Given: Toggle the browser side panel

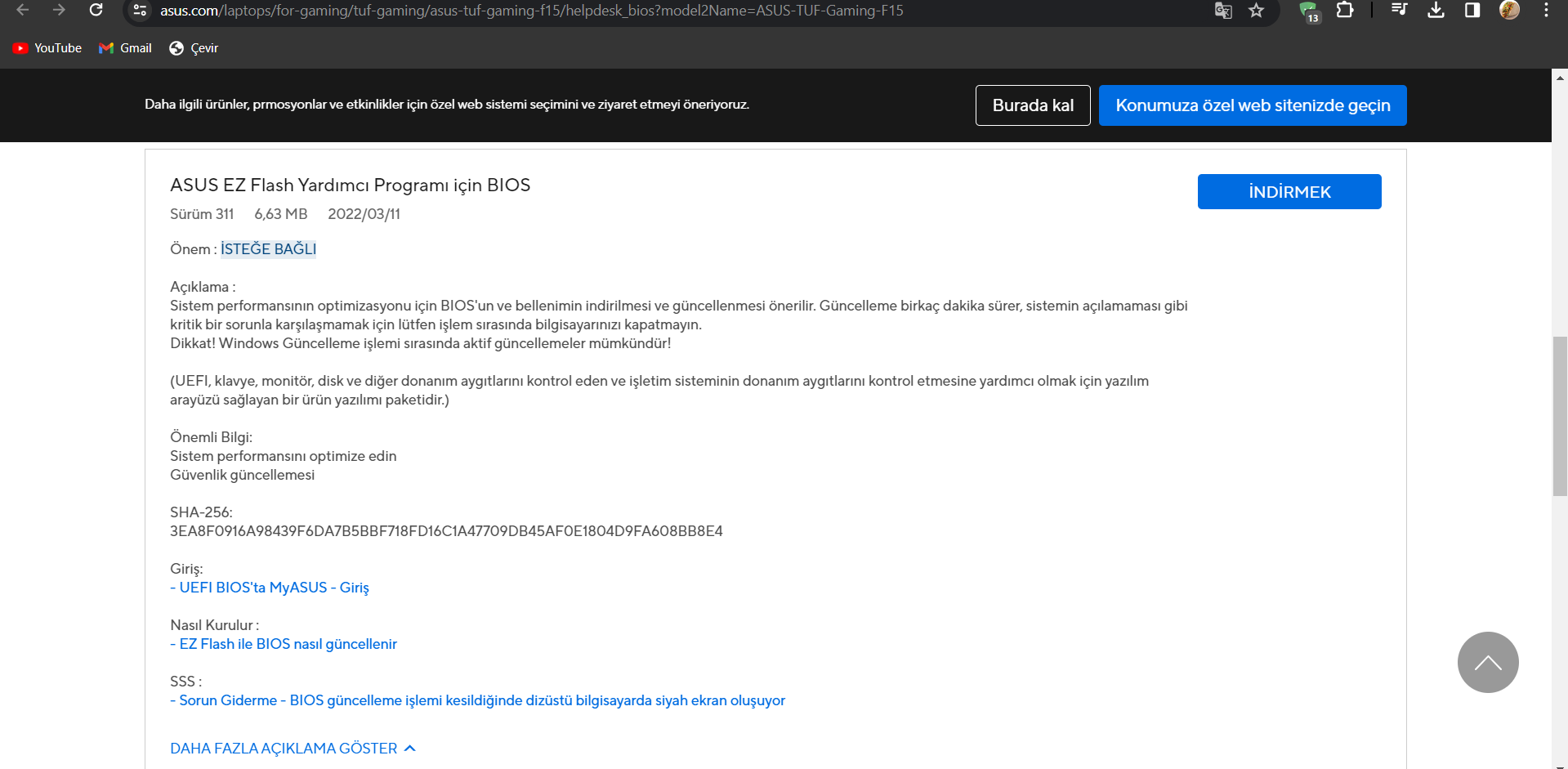Looking at the screenshot, I should tap(1472, 10).
